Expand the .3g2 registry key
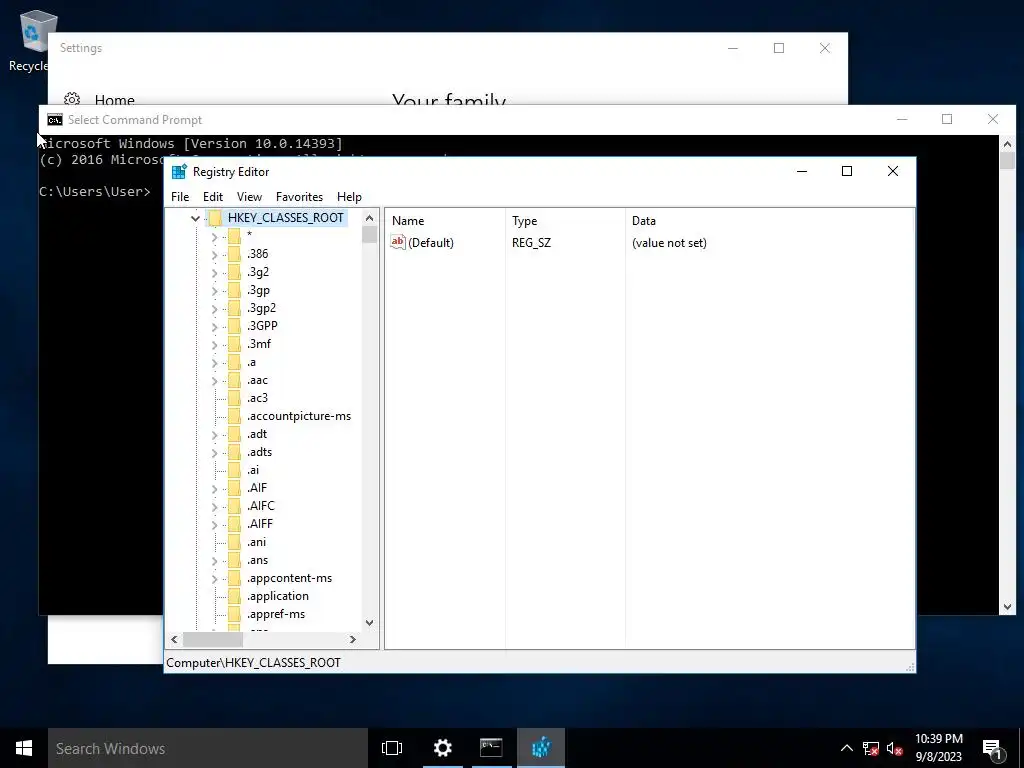 pyautogui.click(x=215, y=273)
